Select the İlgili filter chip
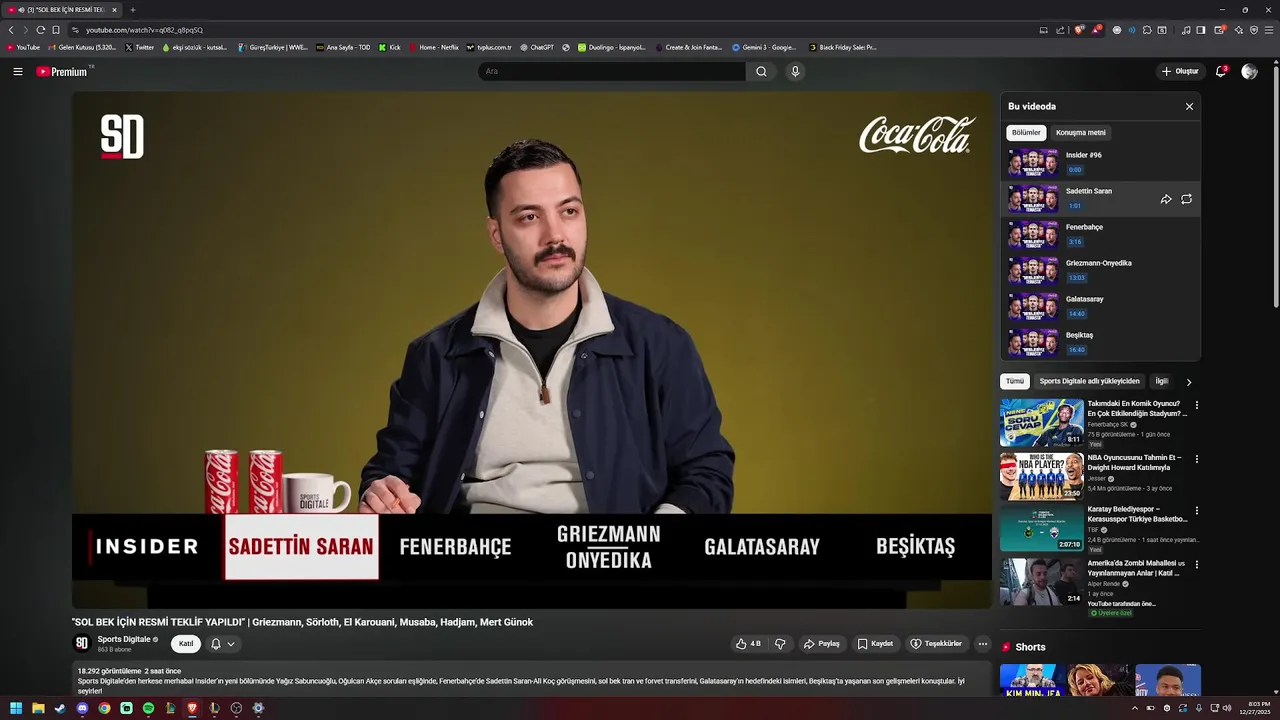Screen dimensions: 1280x720 click(x=1161, y=381)
